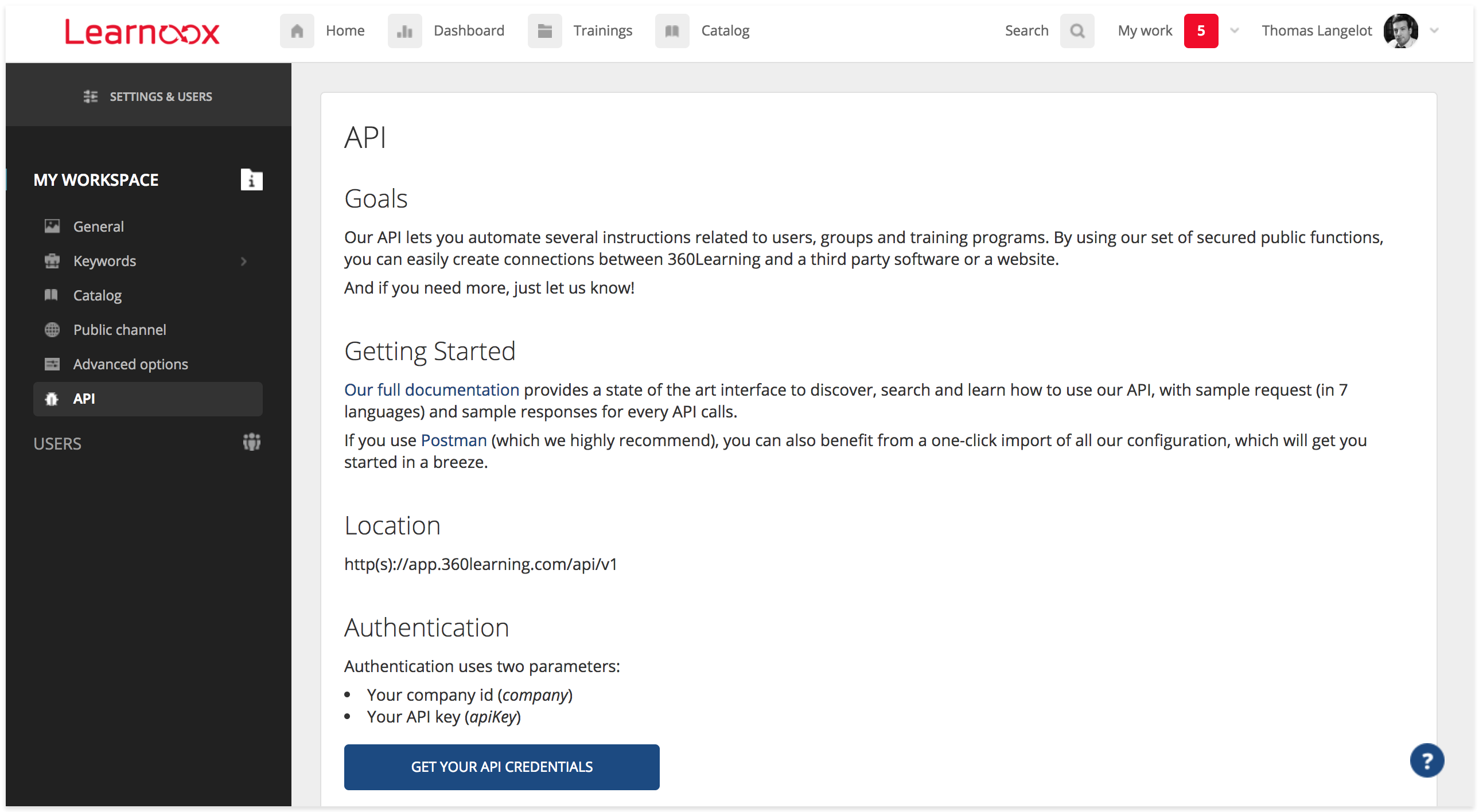Click the Home house icon

tap(297, 31)
